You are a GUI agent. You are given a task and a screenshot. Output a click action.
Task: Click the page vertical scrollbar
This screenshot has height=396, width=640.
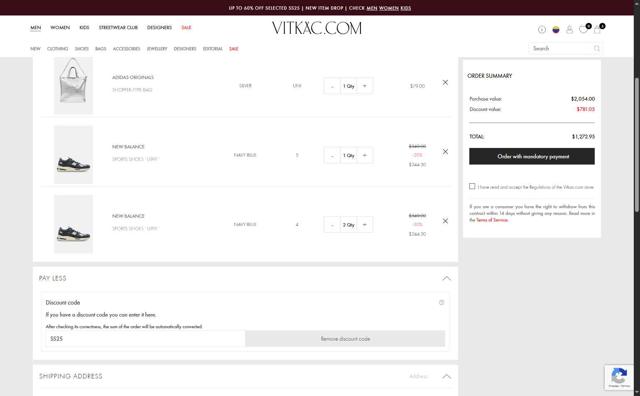[637, 145]
